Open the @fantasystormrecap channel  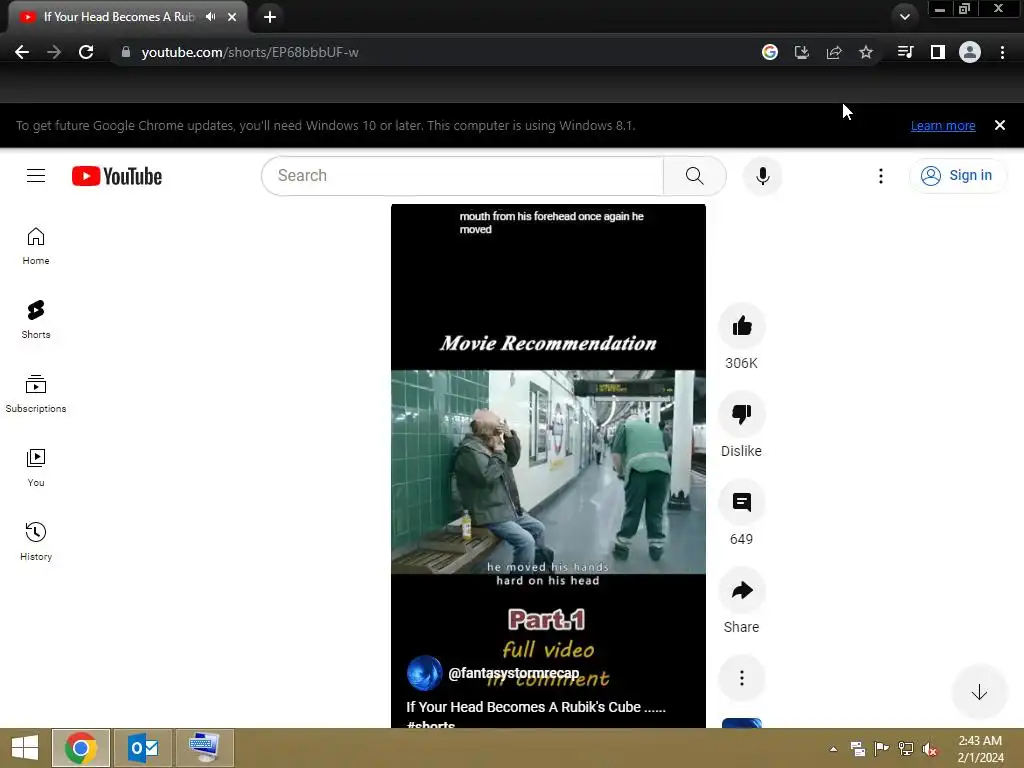click(513, 673)
